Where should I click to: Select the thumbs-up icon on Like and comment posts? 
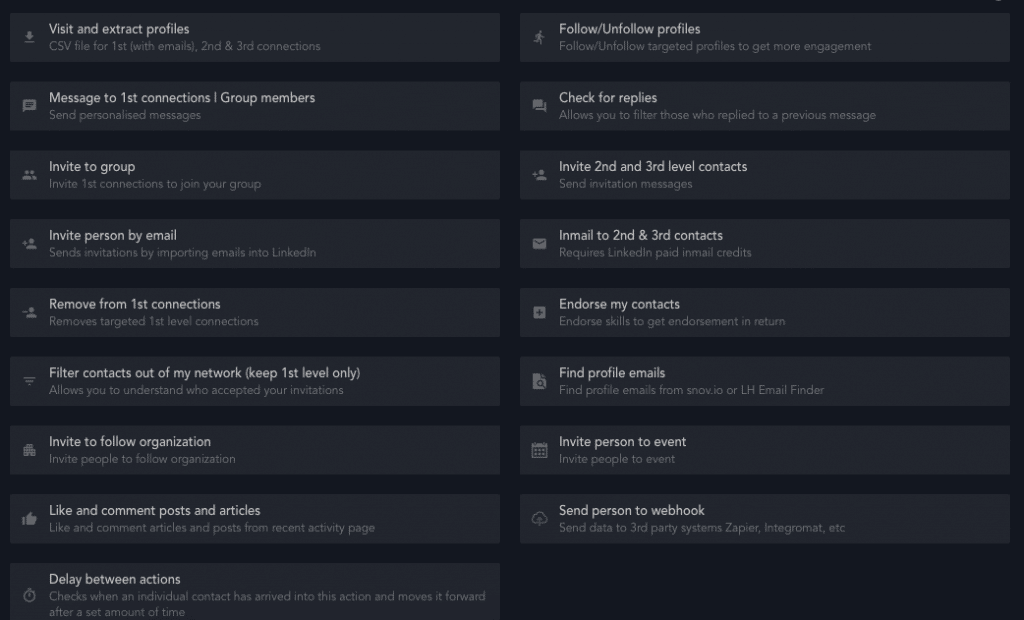(30, 518)
